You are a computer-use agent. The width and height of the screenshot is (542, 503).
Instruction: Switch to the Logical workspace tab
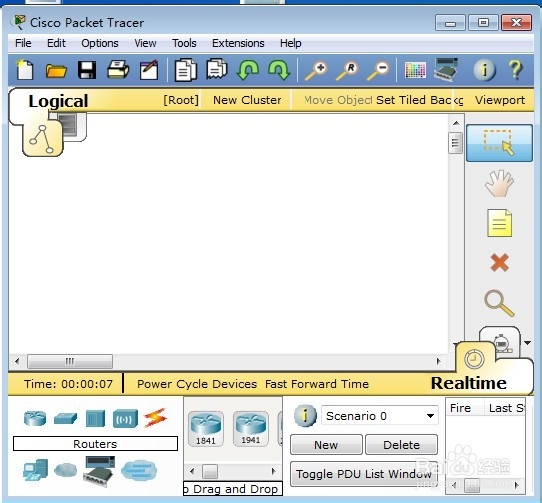tap(58, 101)
